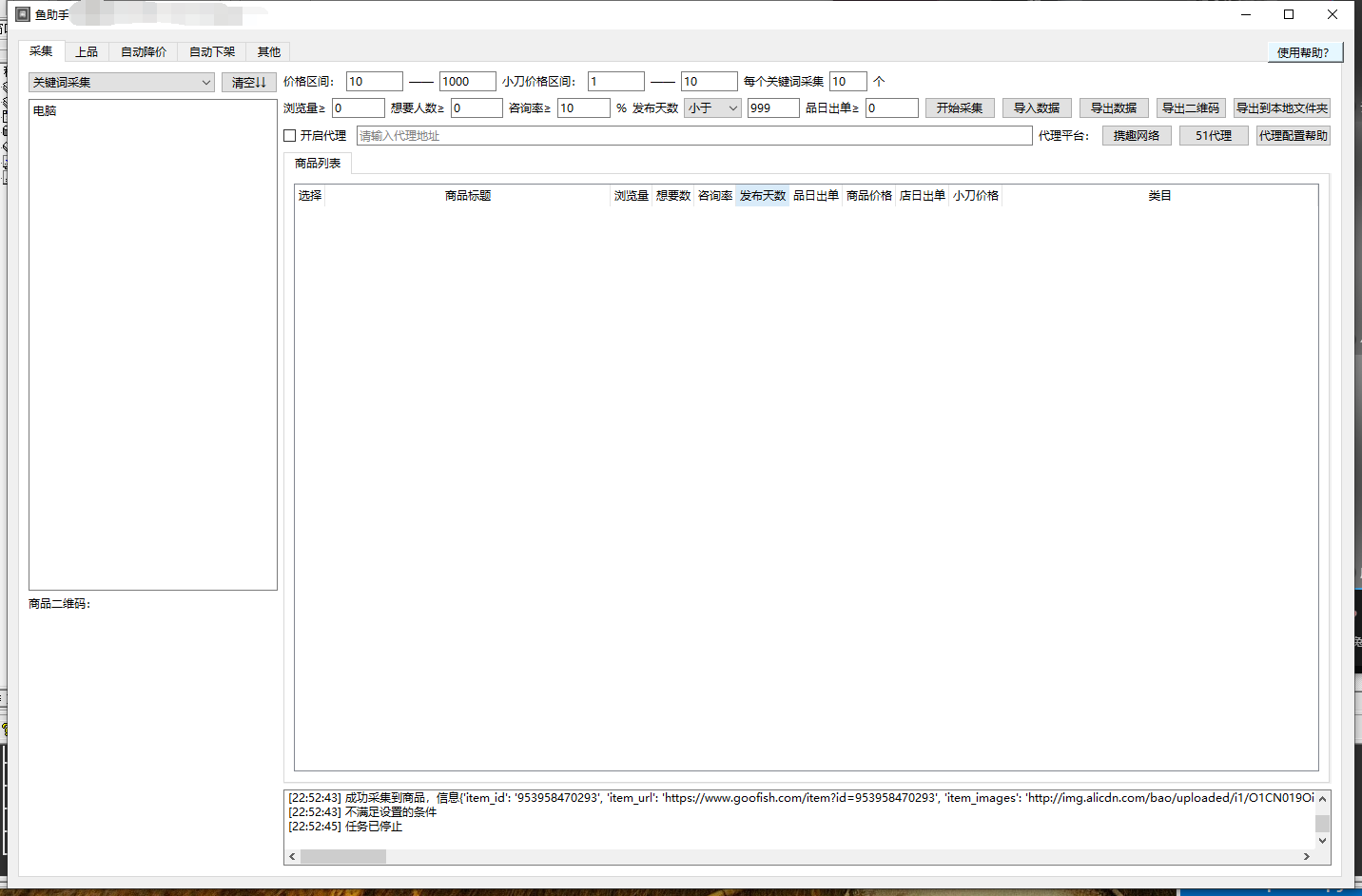
Task: Clear keywords with the 清空 button
Action: coord(247,82)
